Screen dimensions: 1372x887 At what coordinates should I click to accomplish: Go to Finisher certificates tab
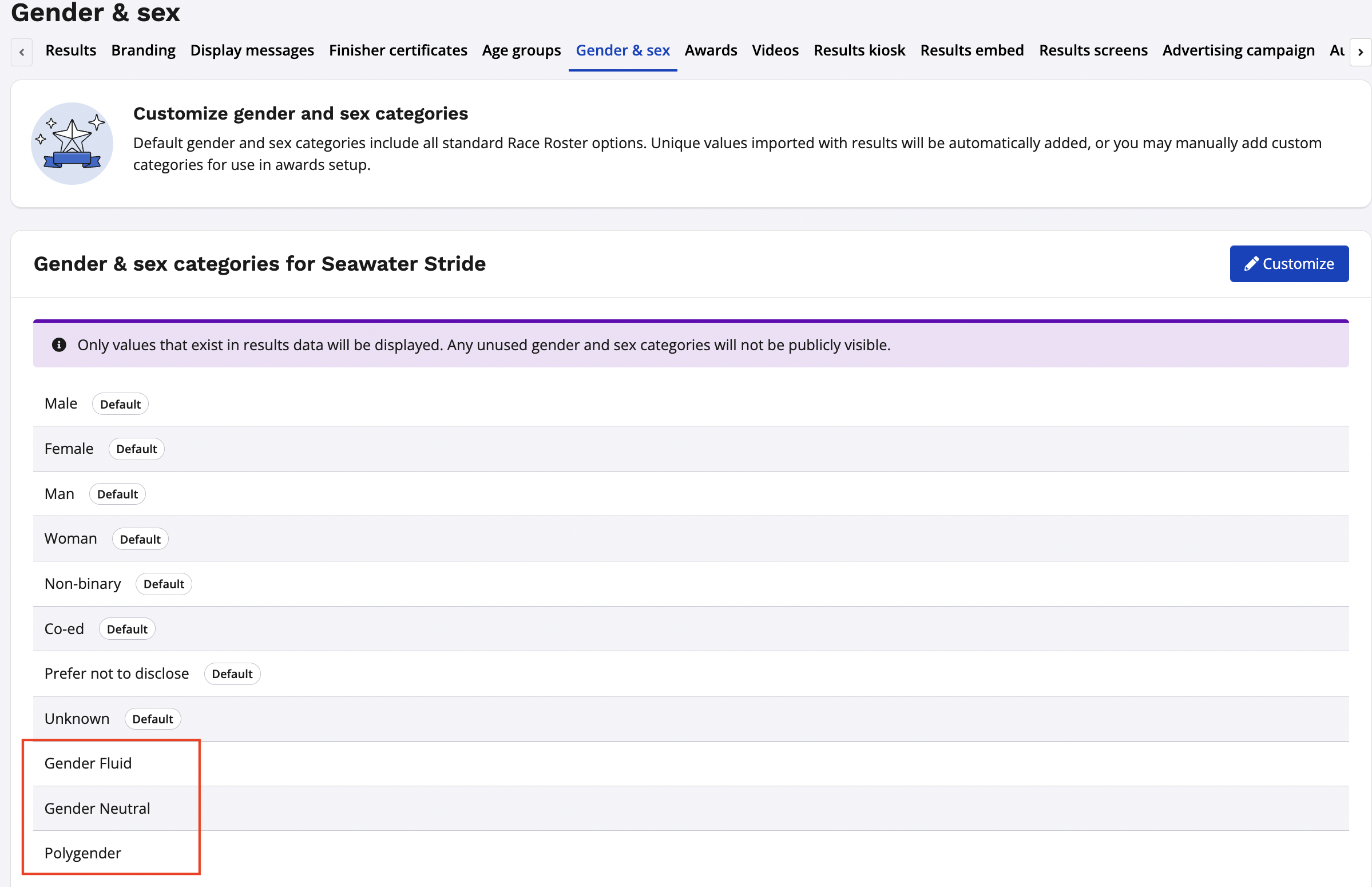[x=398, y=51]
